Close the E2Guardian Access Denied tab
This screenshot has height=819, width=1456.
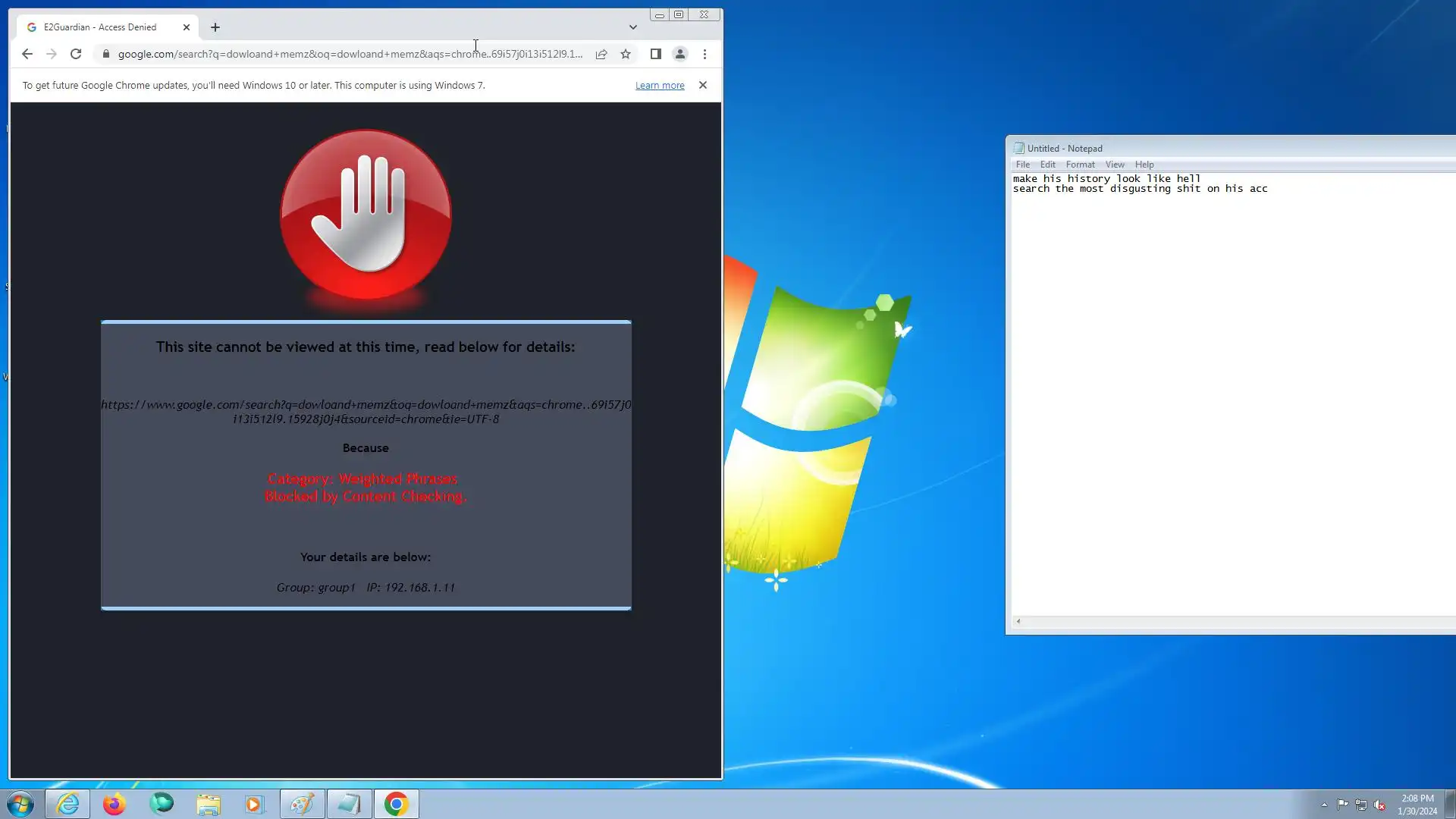coord(187,27)
